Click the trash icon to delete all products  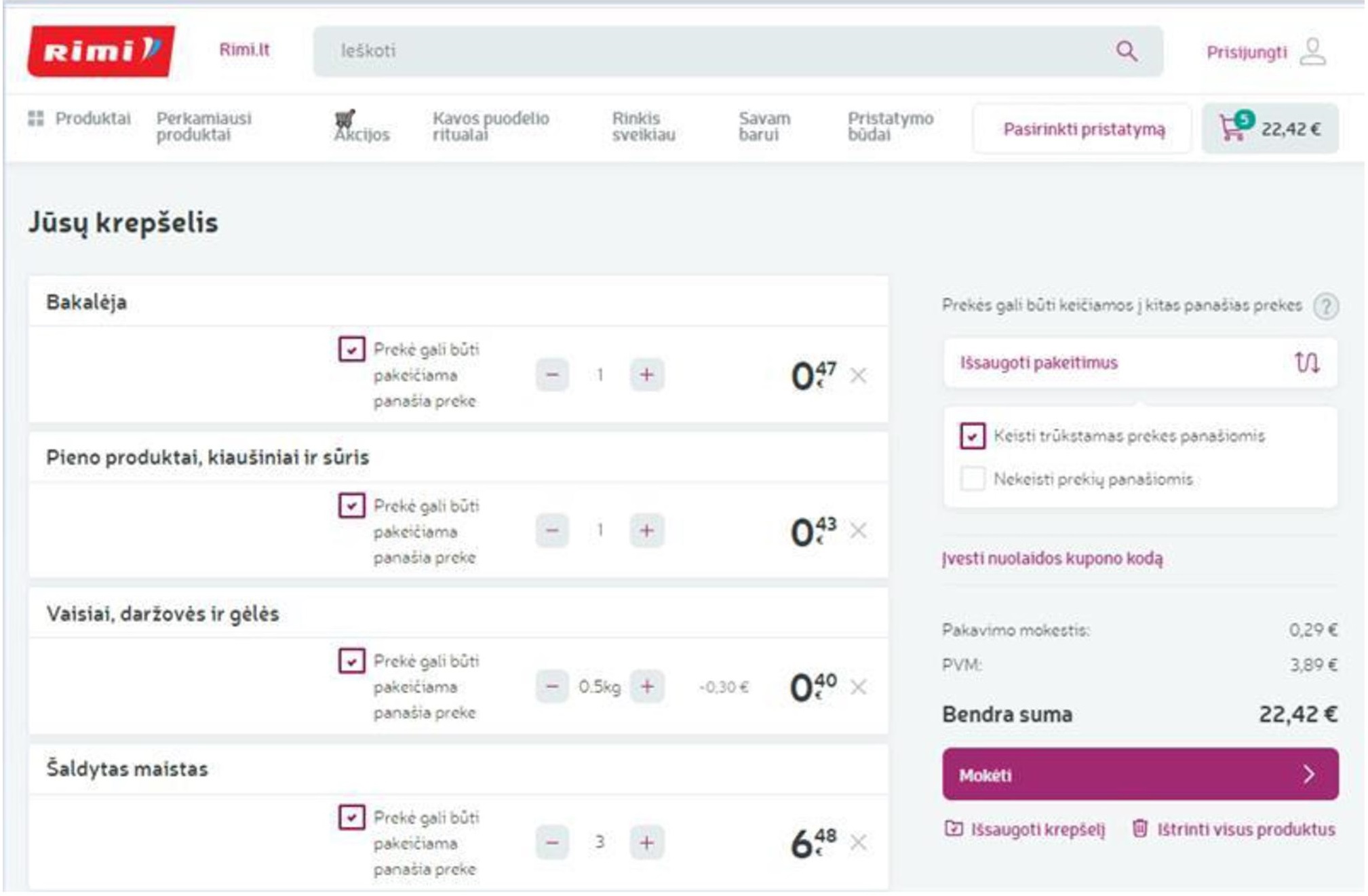1139,828
